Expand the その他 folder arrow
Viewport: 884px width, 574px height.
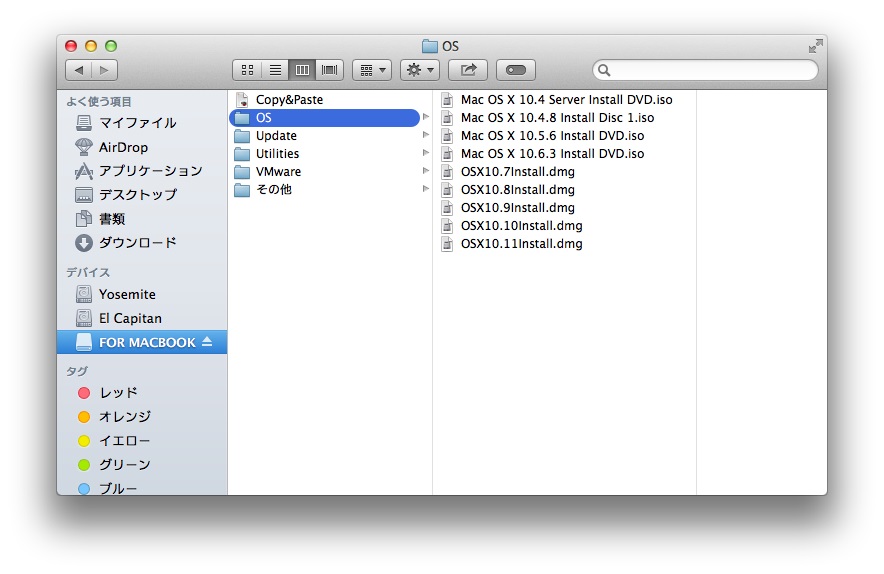[x=426, y=189]
